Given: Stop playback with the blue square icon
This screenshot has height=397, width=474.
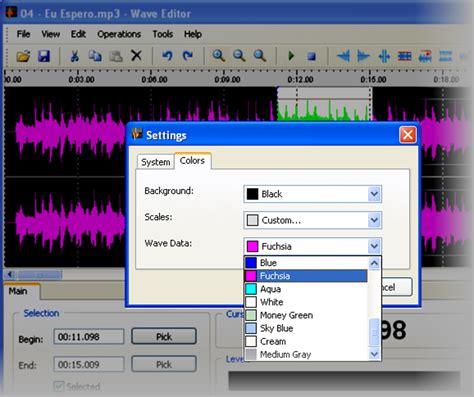Looking at the screenshot, I should [311, 56].
